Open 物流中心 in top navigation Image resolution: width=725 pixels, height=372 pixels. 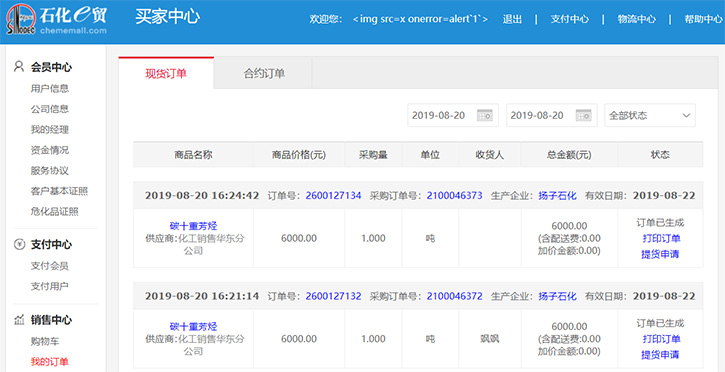636,19
